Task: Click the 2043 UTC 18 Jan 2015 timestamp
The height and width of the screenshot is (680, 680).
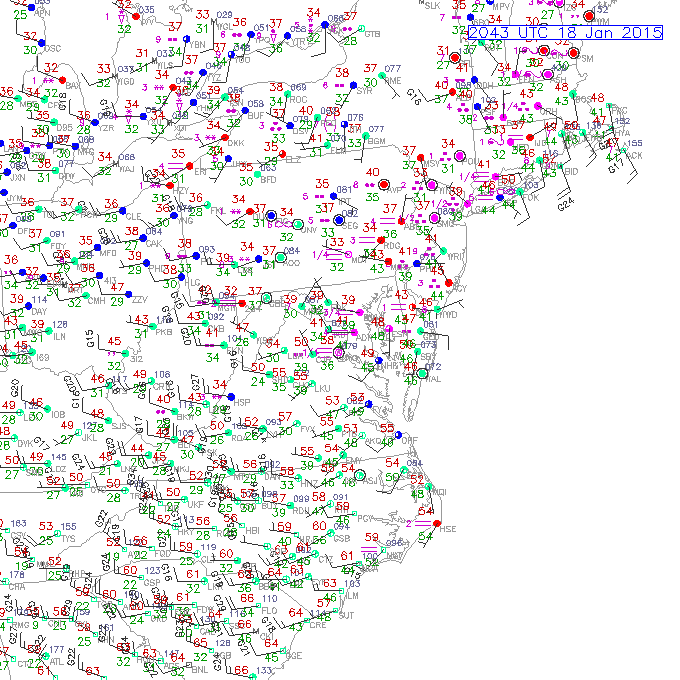Action: click(x=566, y=33)
